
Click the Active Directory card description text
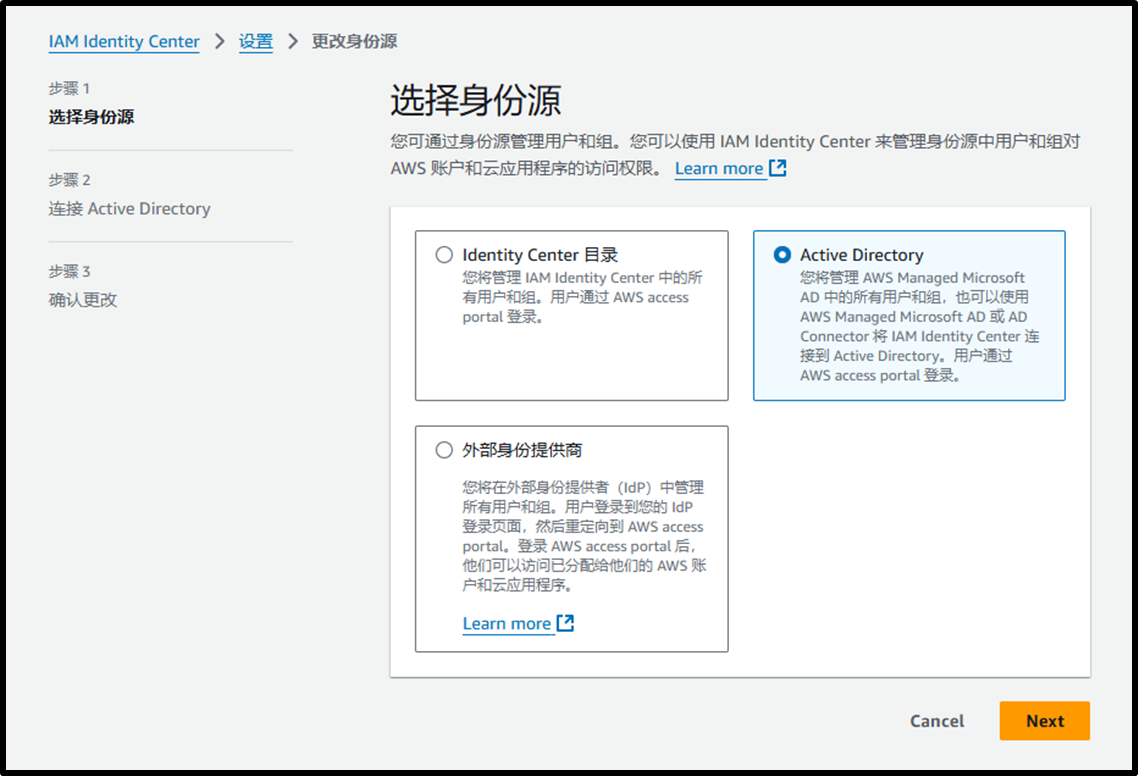920,327
